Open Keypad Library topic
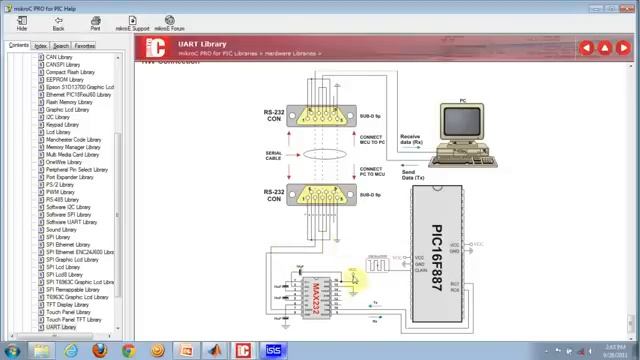The width and height of the screenshot is (640, 360). tap(62, 124)
